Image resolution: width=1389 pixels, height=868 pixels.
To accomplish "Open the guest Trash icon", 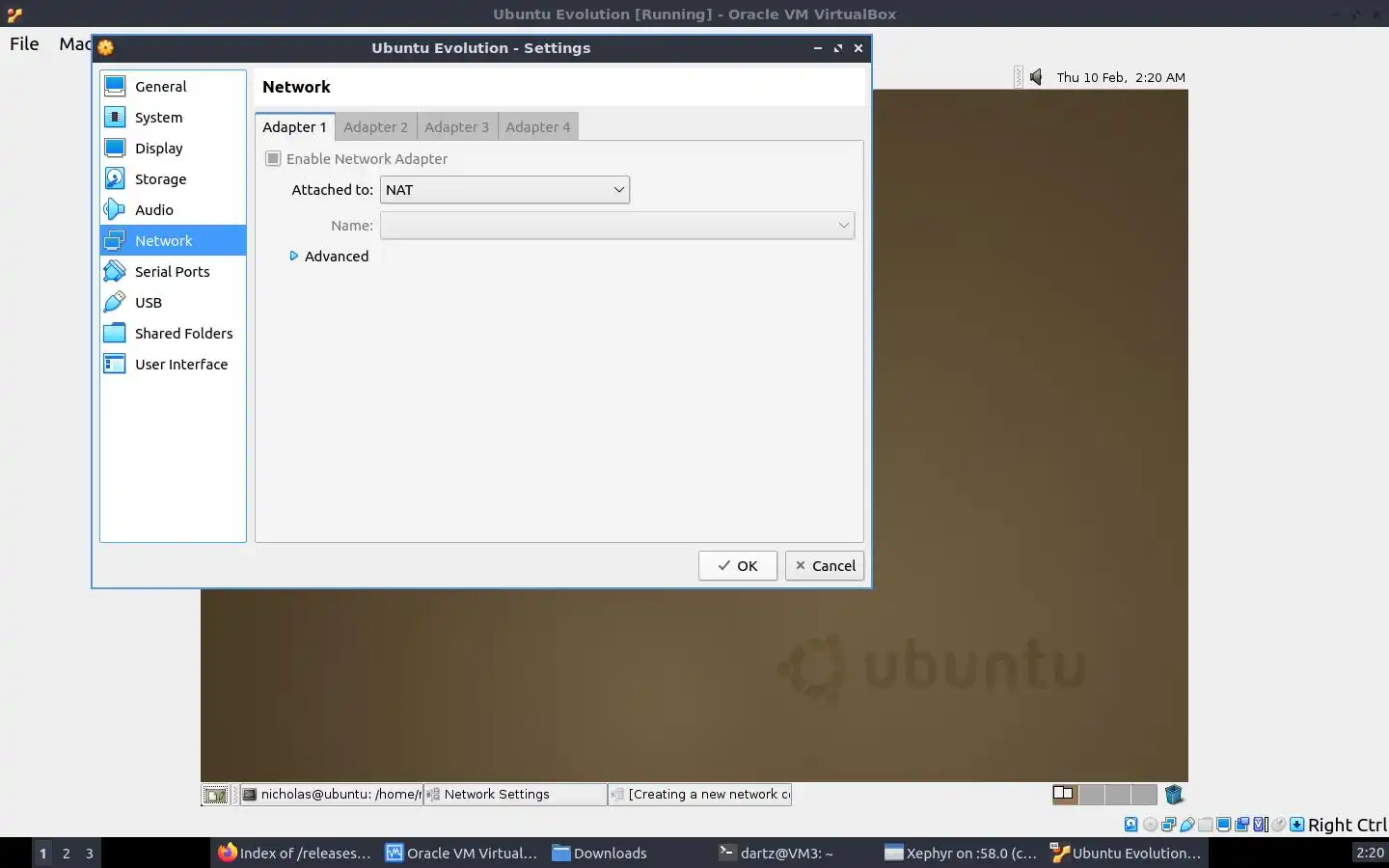I will point(1174,795).
